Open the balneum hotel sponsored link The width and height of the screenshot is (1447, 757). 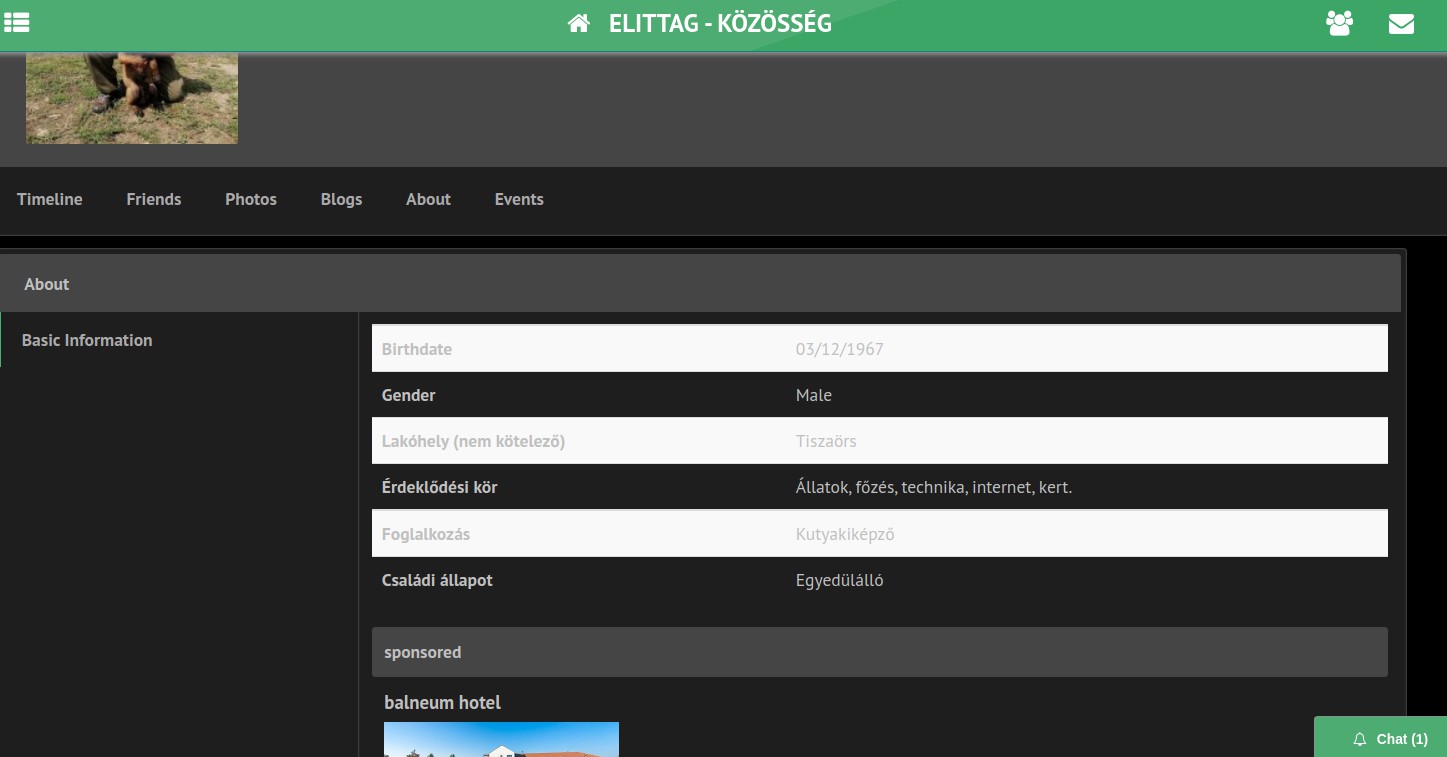[442, 703]
